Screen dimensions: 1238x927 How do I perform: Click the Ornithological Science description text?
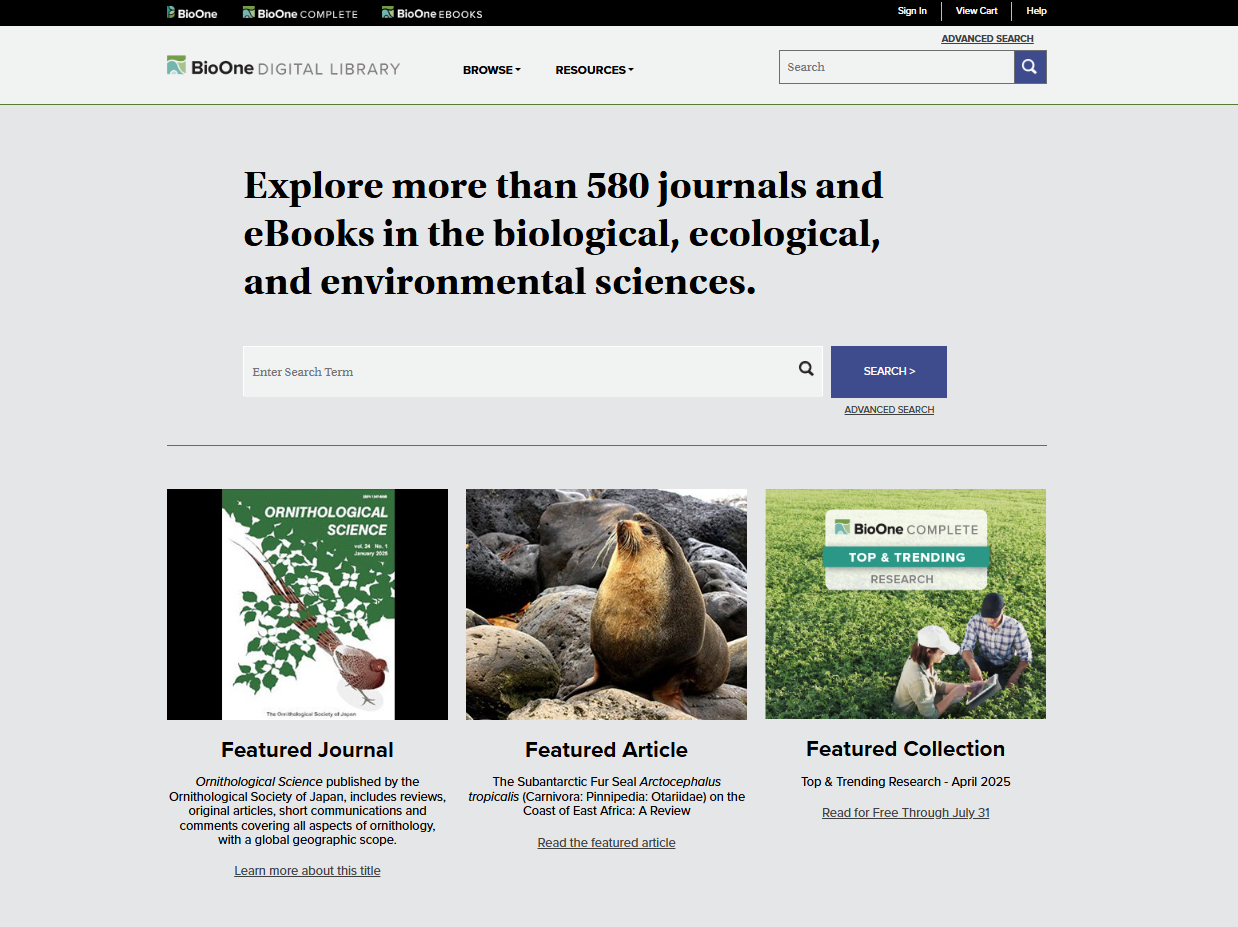pos(307,811)
